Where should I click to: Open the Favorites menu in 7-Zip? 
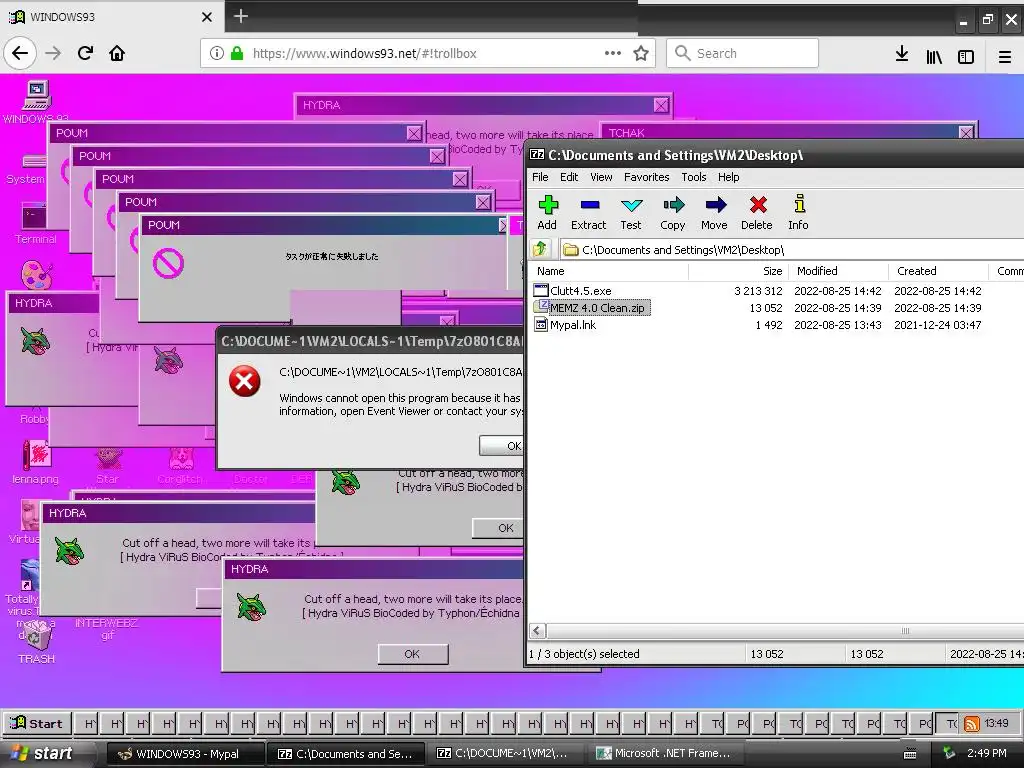click(x=647, y=177)
